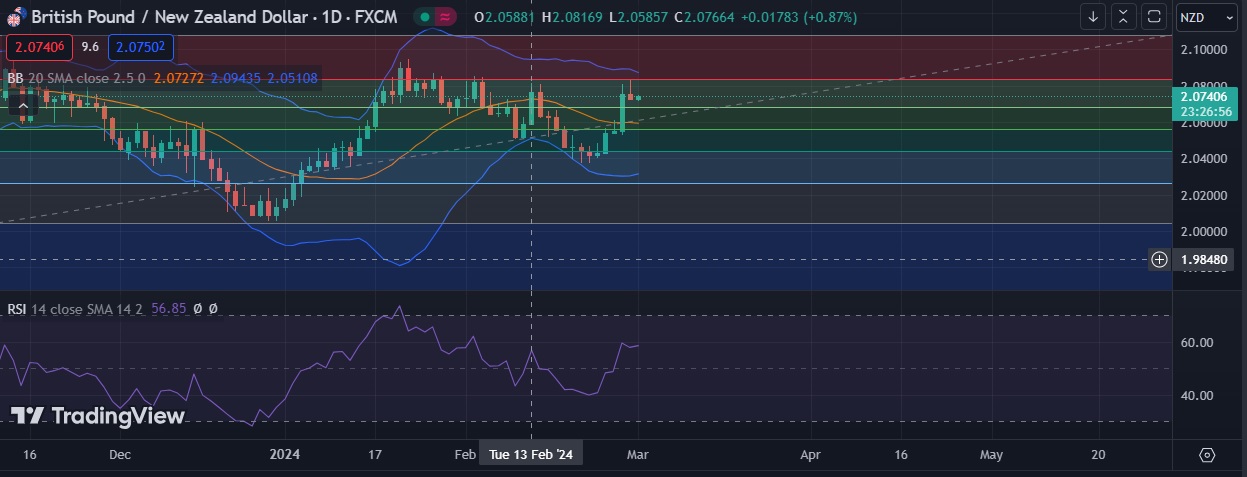Click the 2.00000 price scale label
Viewport: 1247px width, 477px height.
pyautogui.click(x=1204, y=231)
